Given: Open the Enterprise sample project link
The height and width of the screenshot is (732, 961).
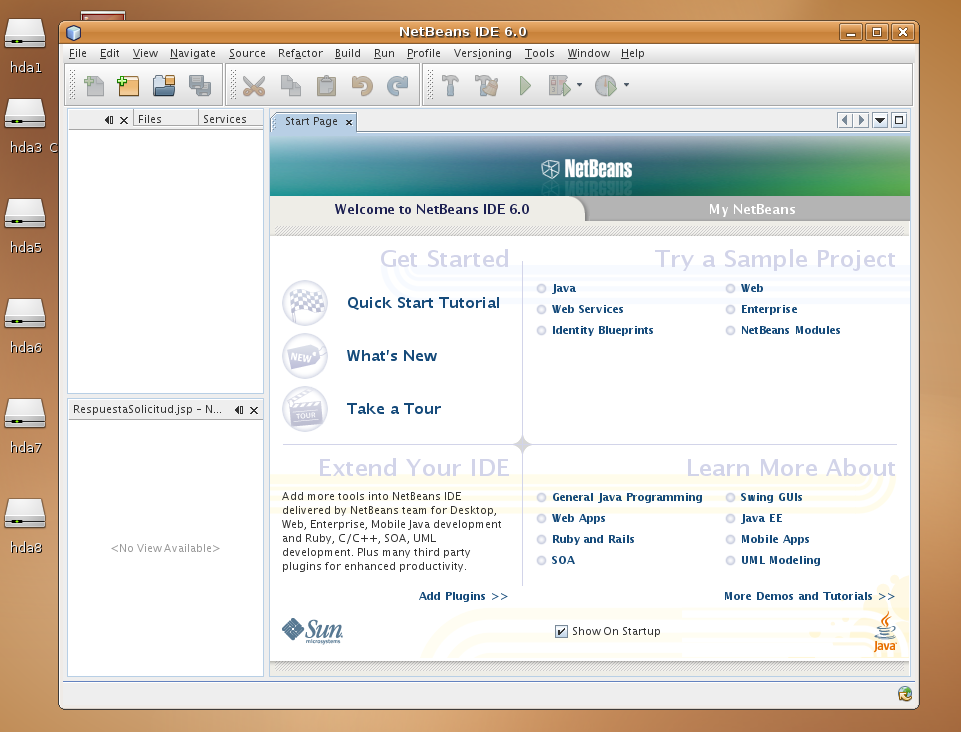Looking at the screenshot, I should pyautogui.click(x=769, y=309).
